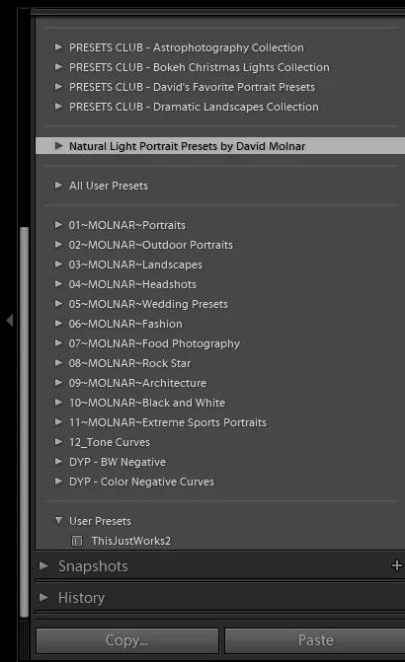The height and width of the screenshot is (662, 405).
Task: Select 07~MOLNAR~Food Photography group
Action: click(154, 344)
